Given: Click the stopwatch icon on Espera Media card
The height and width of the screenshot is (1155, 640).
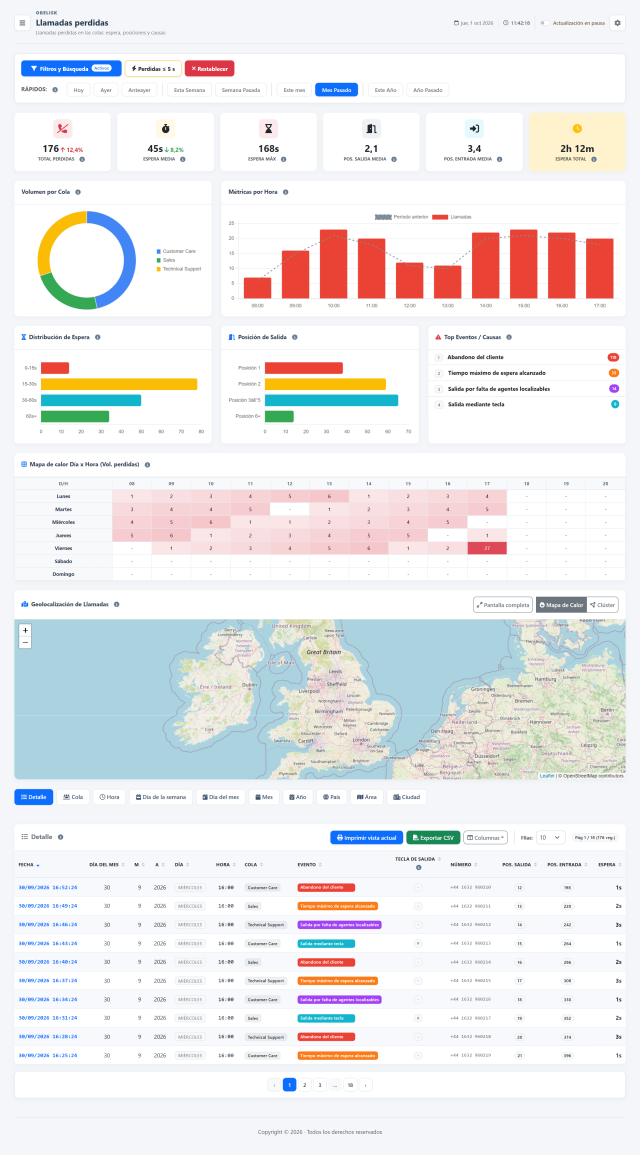Looking at the screenshot, I should point(166,128).
